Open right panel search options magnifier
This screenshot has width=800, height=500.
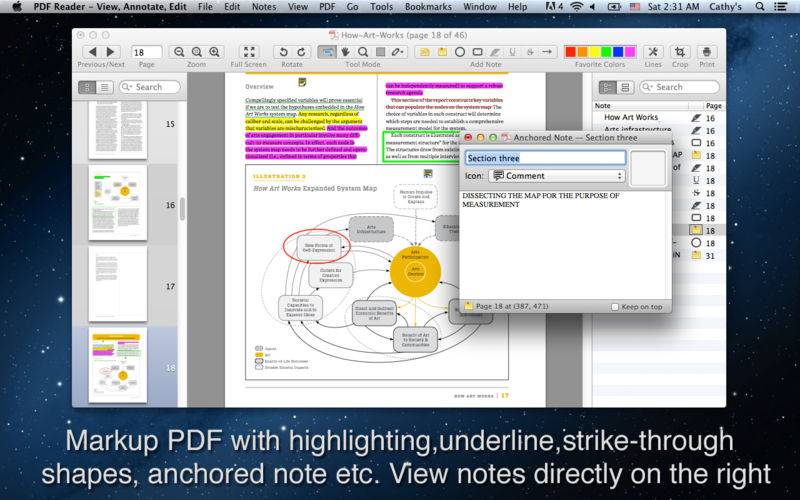tap(647, 87)
